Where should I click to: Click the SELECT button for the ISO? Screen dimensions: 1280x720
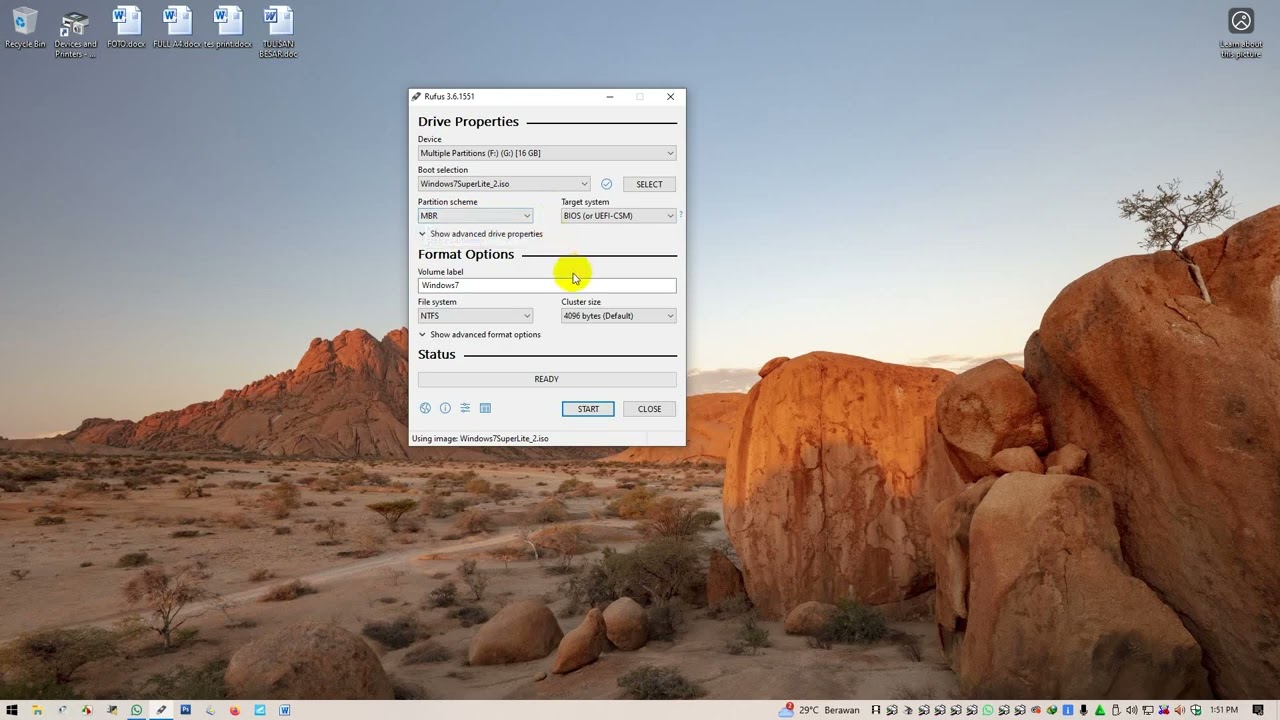click(649, 184)
